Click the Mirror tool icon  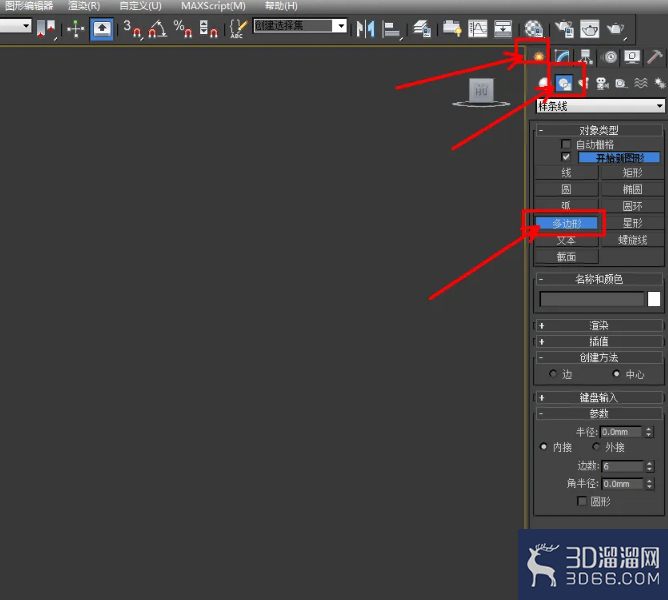point(366,29)
